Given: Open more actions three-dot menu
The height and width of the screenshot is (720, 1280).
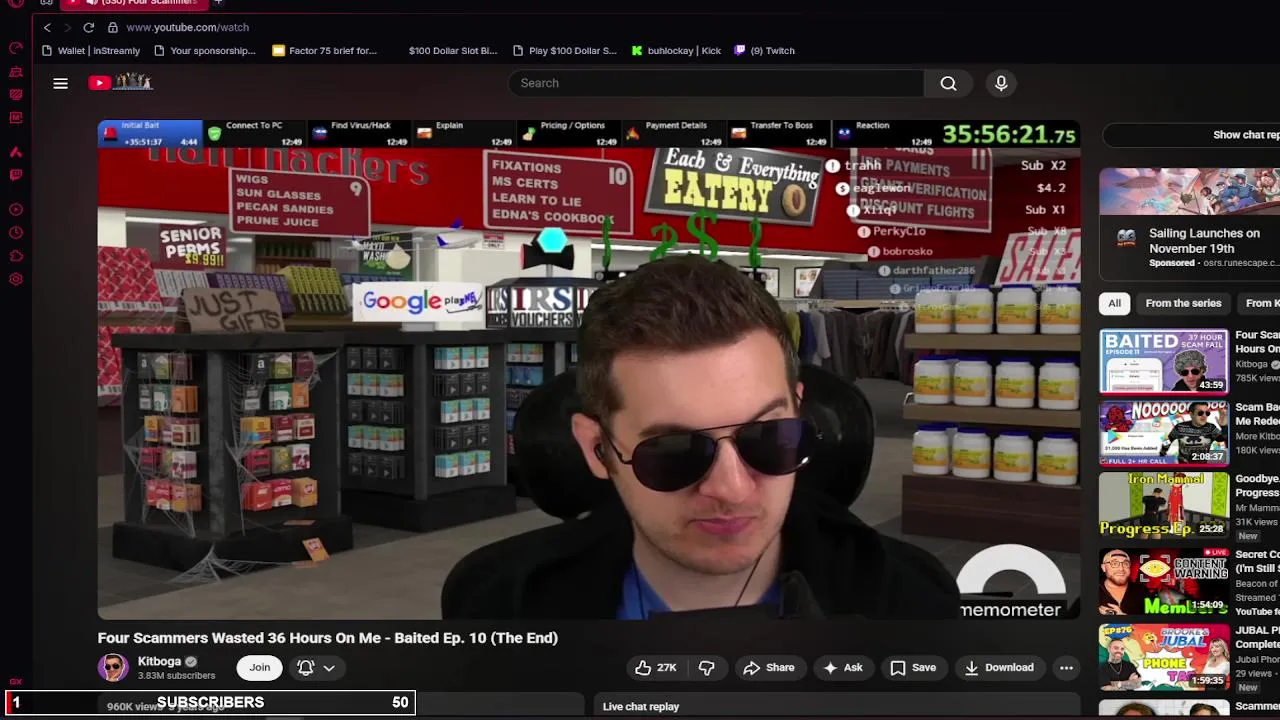Looking at the screenshot, I should click(1066, 667).
